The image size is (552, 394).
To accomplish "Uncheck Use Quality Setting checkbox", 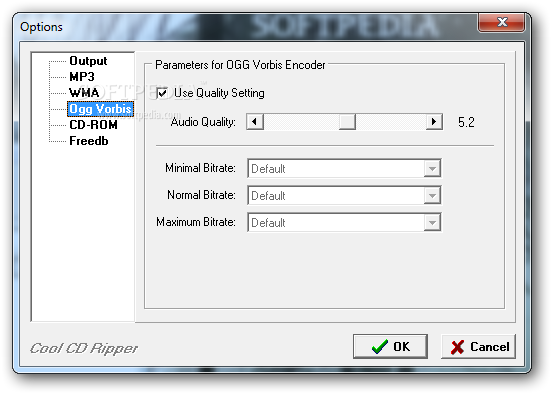I will coord(162,93).
